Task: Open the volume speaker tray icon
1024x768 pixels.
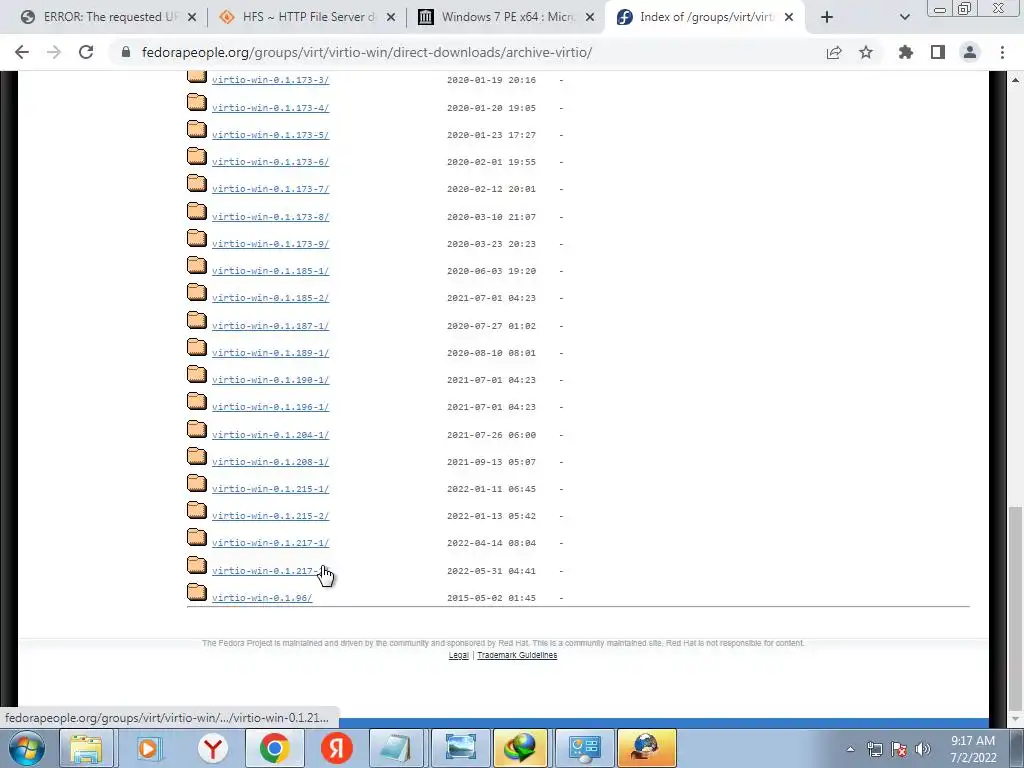Action: (923, 749)
